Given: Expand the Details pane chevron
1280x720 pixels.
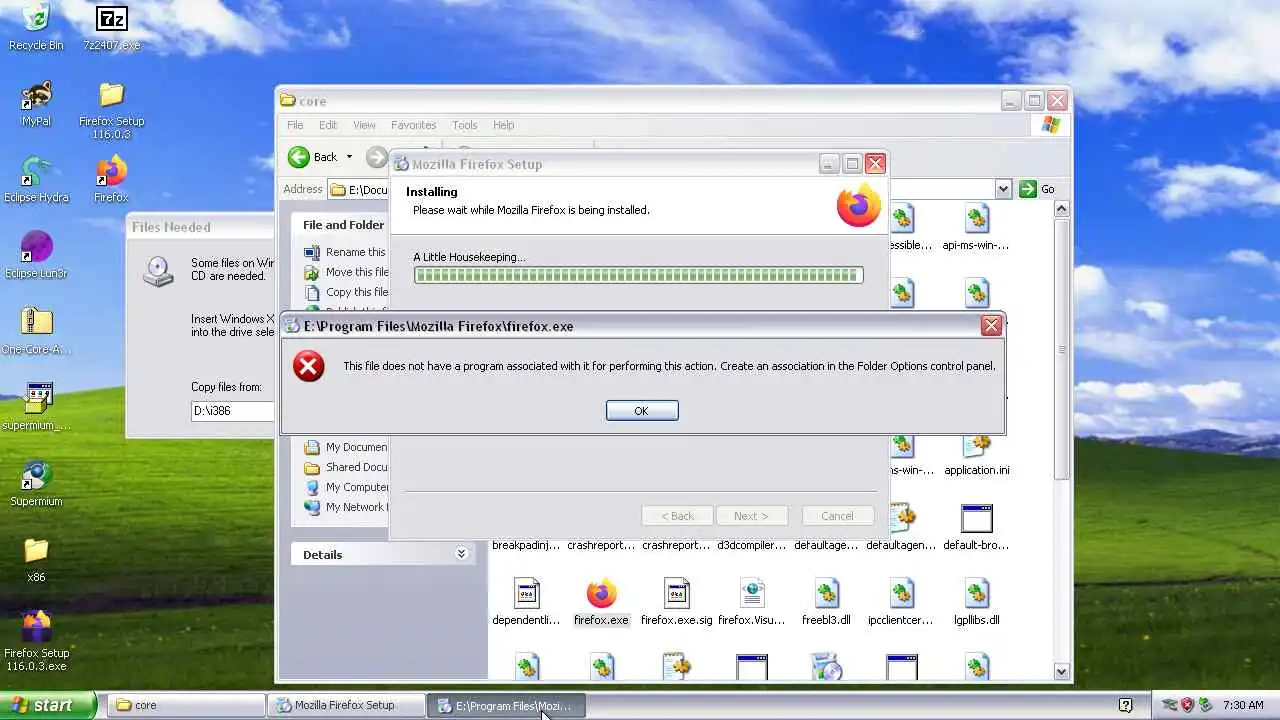Looking at the screenshot, I should point(461,553).
